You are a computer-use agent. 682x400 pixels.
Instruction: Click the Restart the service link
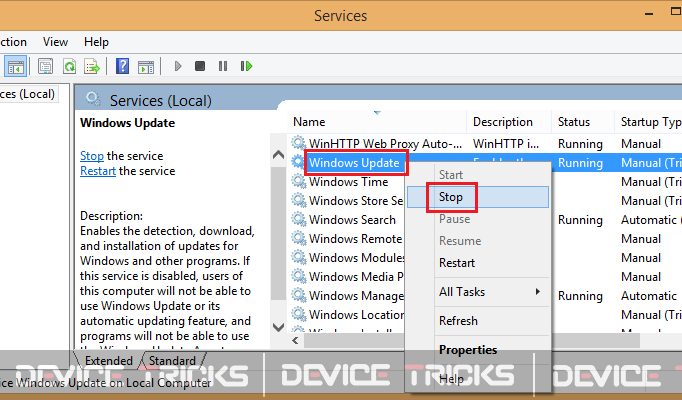pyautogui.click(x=98, y=171)
